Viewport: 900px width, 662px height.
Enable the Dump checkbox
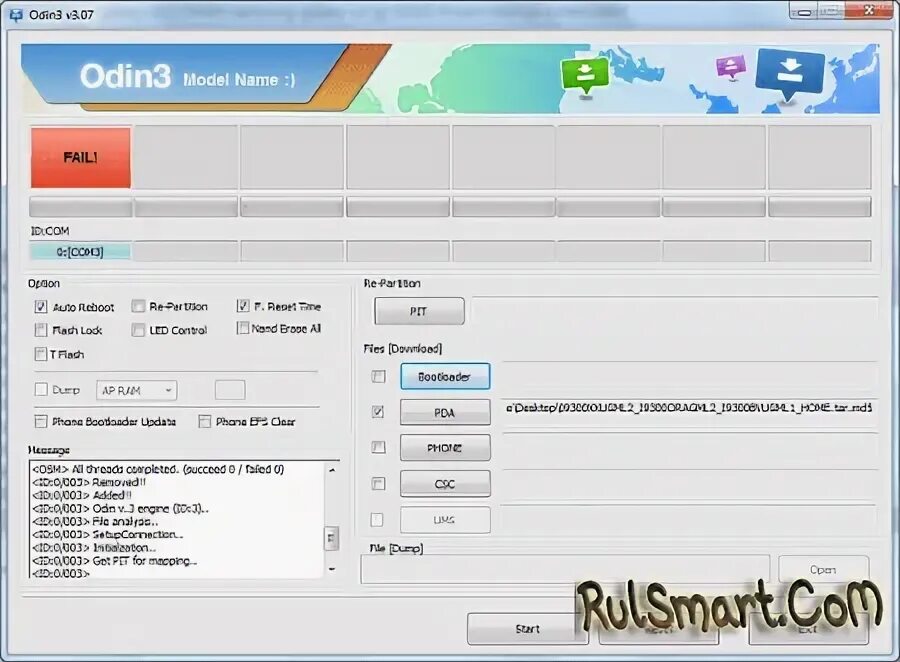click(x=41, y=389)
